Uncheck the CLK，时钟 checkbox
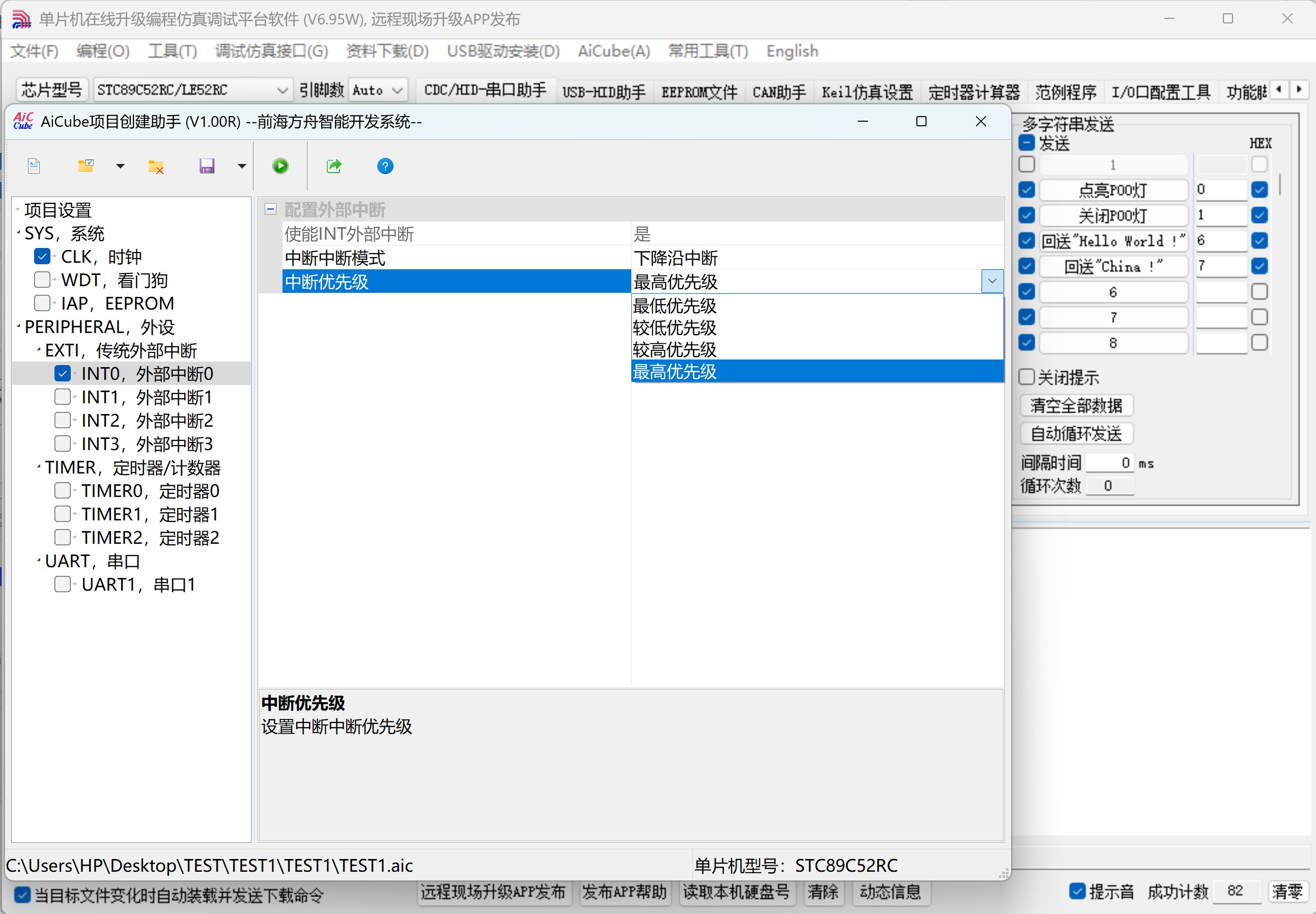1316x914 pixels. [x=42, y=256]
